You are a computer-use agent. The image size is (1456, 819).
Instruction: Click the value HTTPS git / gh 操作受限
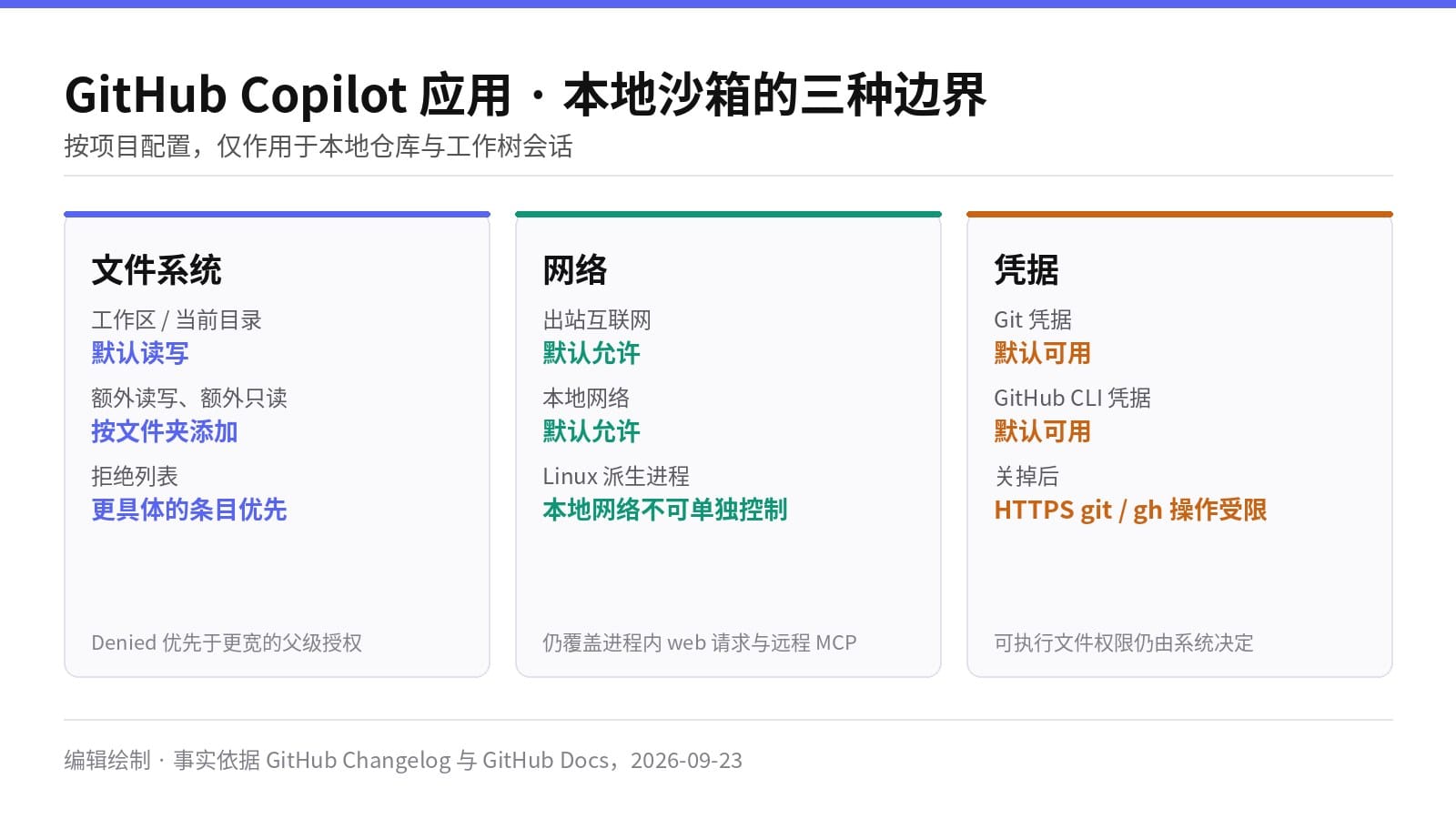point(1130,510)
